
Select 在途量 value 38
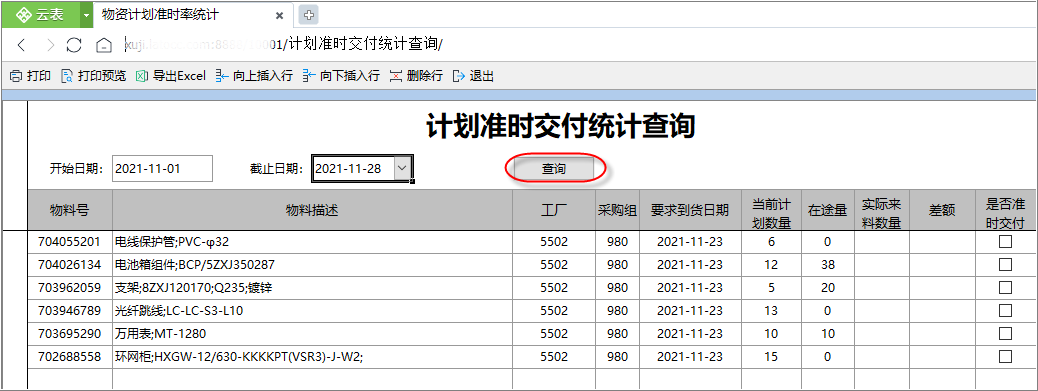pyautogui.click(x=828, y=265)
